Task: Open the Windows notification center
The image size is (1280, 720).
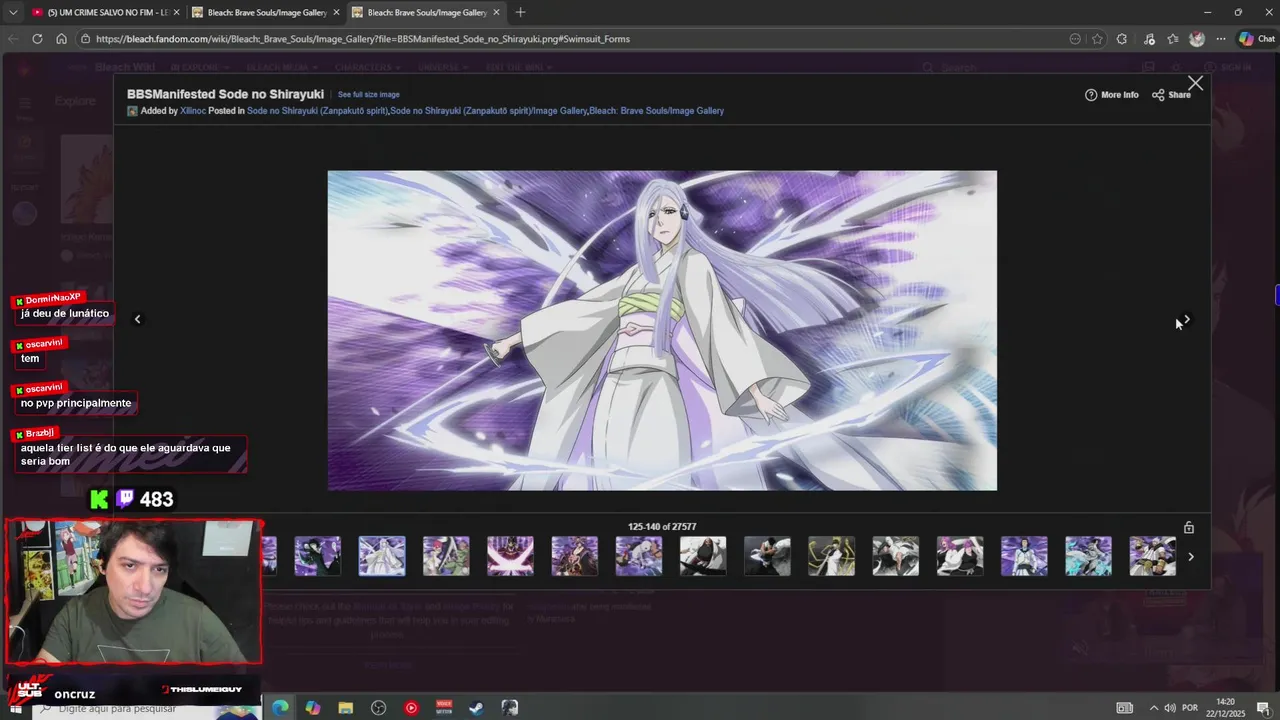Action: pyautogui.click(x=1263, y=708)
